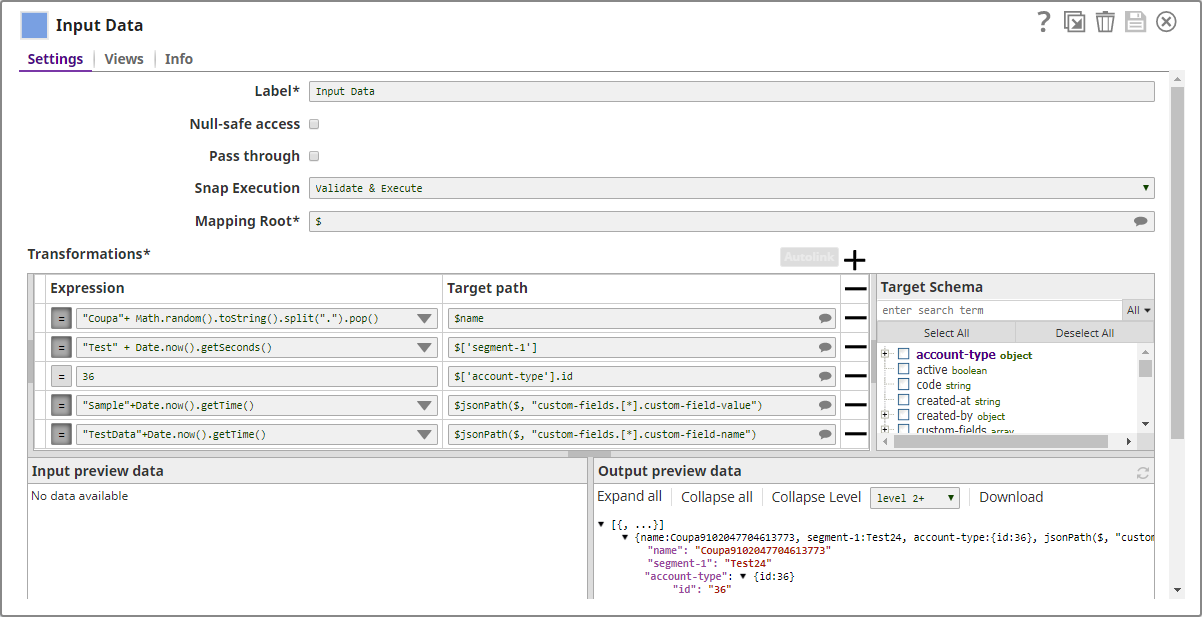This screenshot has height=617, width=1202.
Task: Click the blue snap icon beside Input Data title
Action: point(34,25)
